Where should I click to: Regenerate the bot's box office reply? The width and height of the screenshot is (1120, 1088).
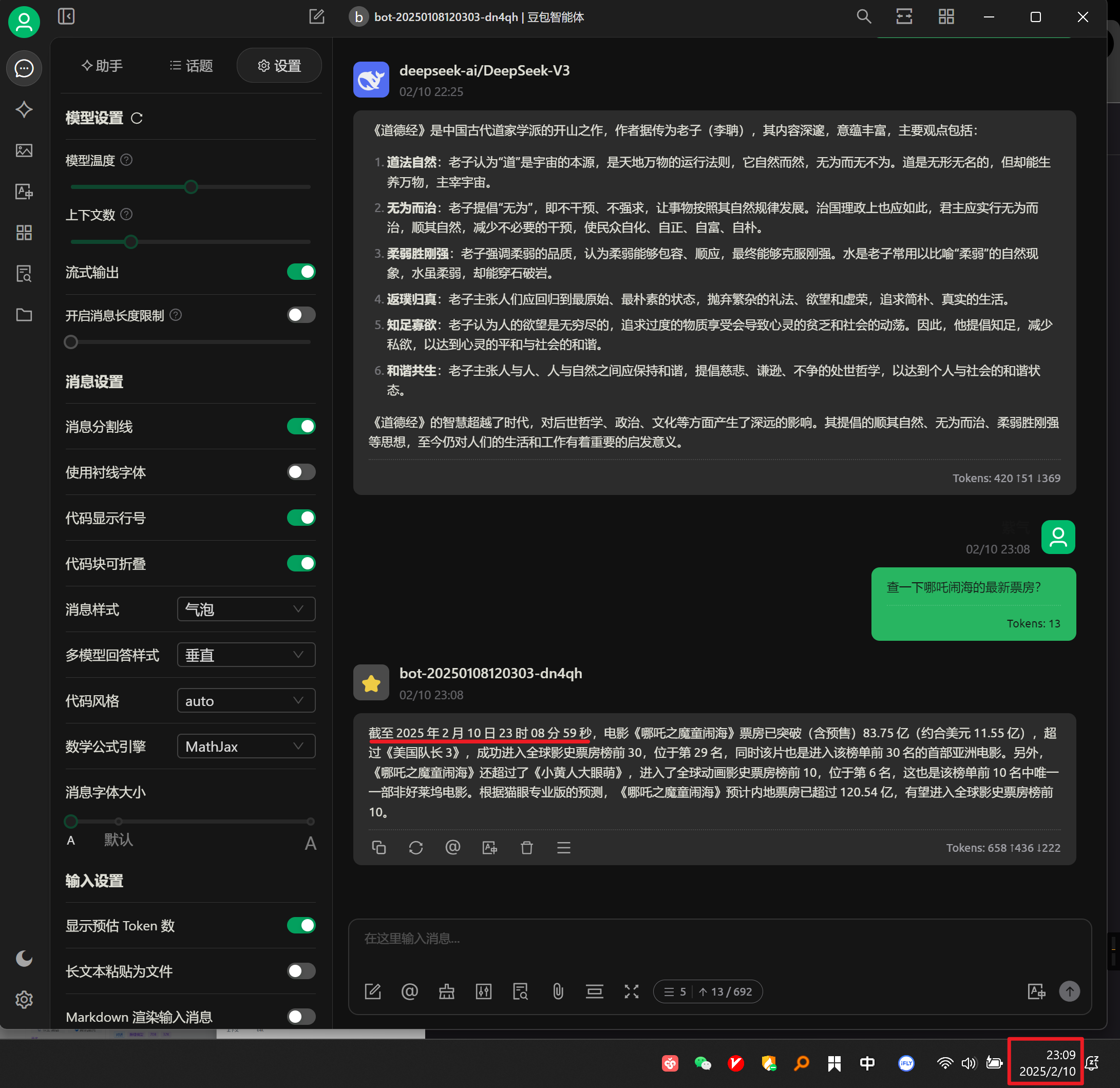tap(416, 847)
